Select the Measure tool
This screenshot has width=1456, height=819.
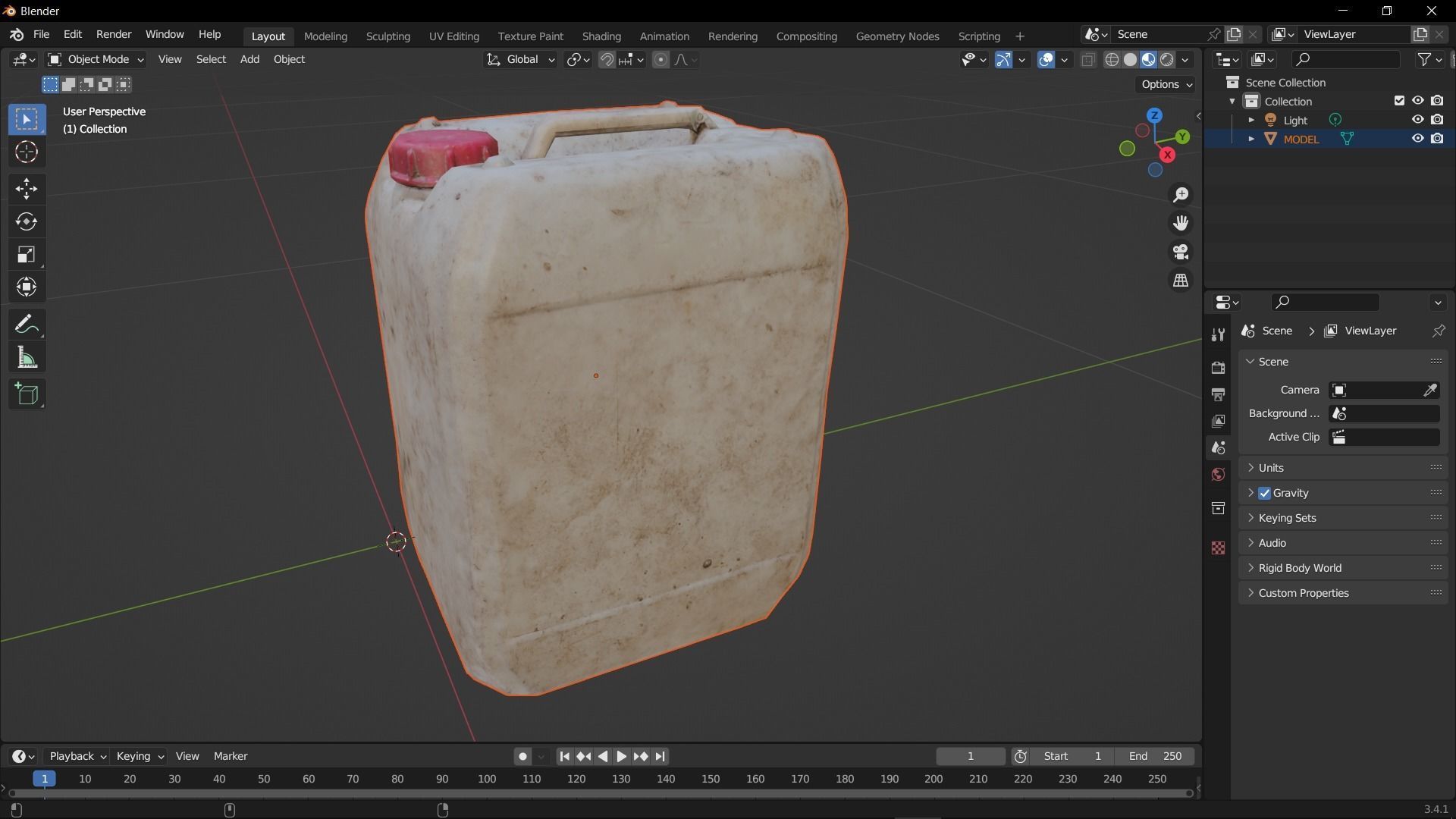27,358
